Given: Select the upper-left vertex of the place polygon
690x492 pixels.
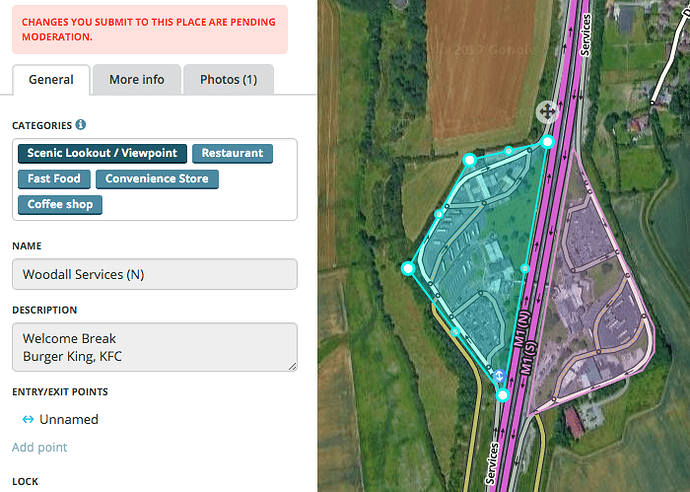Looking at the screenshot, I should point(468,159).
